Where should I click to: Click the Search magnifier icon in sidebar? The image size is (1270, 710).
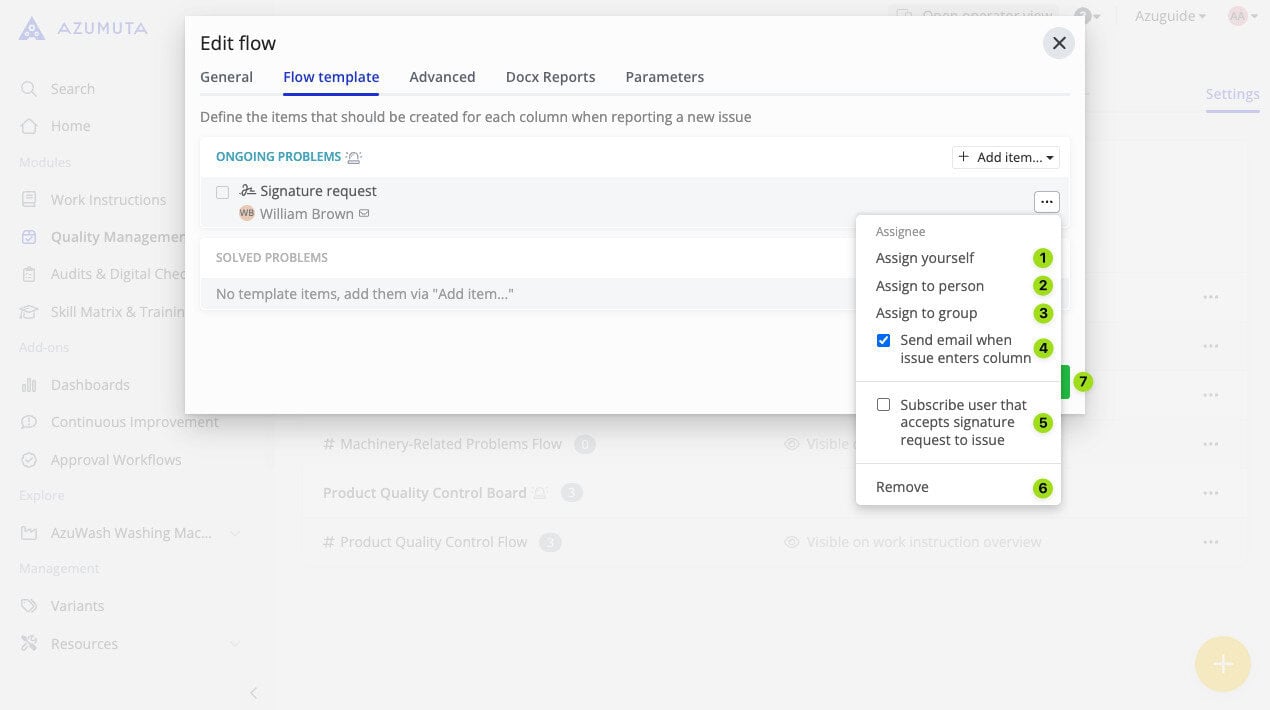(x=29, y=89)
